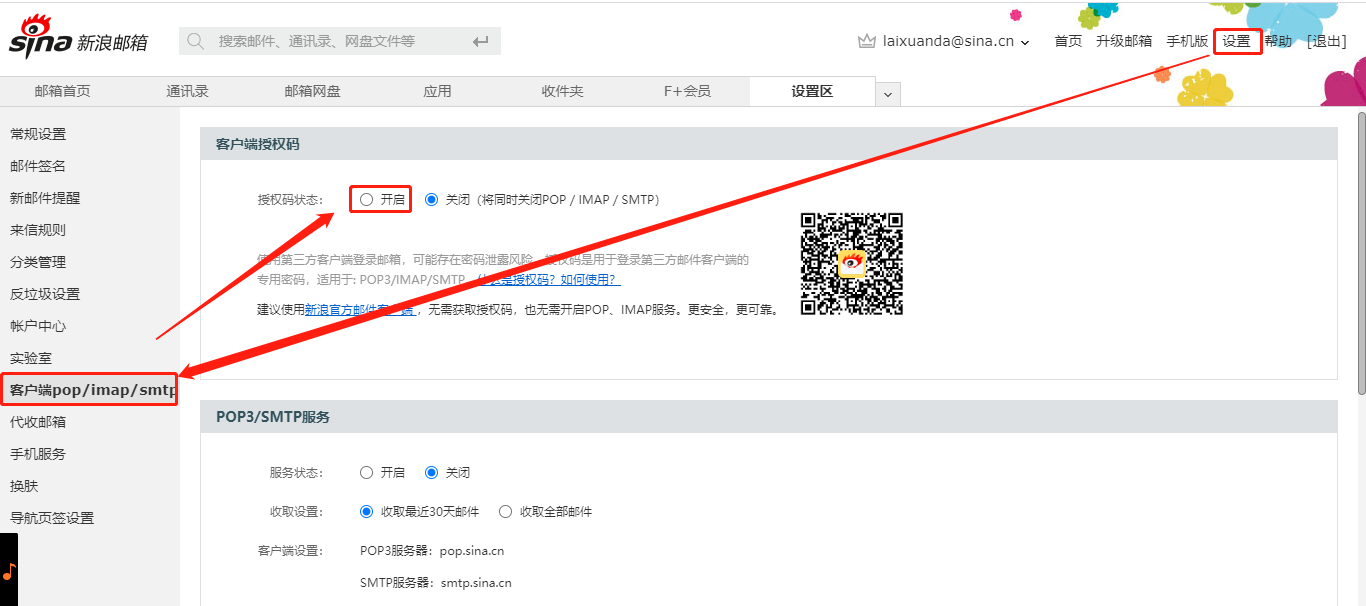
Task: Open 帐户中心 in sidebar
Action: click(x=38, y=326)
